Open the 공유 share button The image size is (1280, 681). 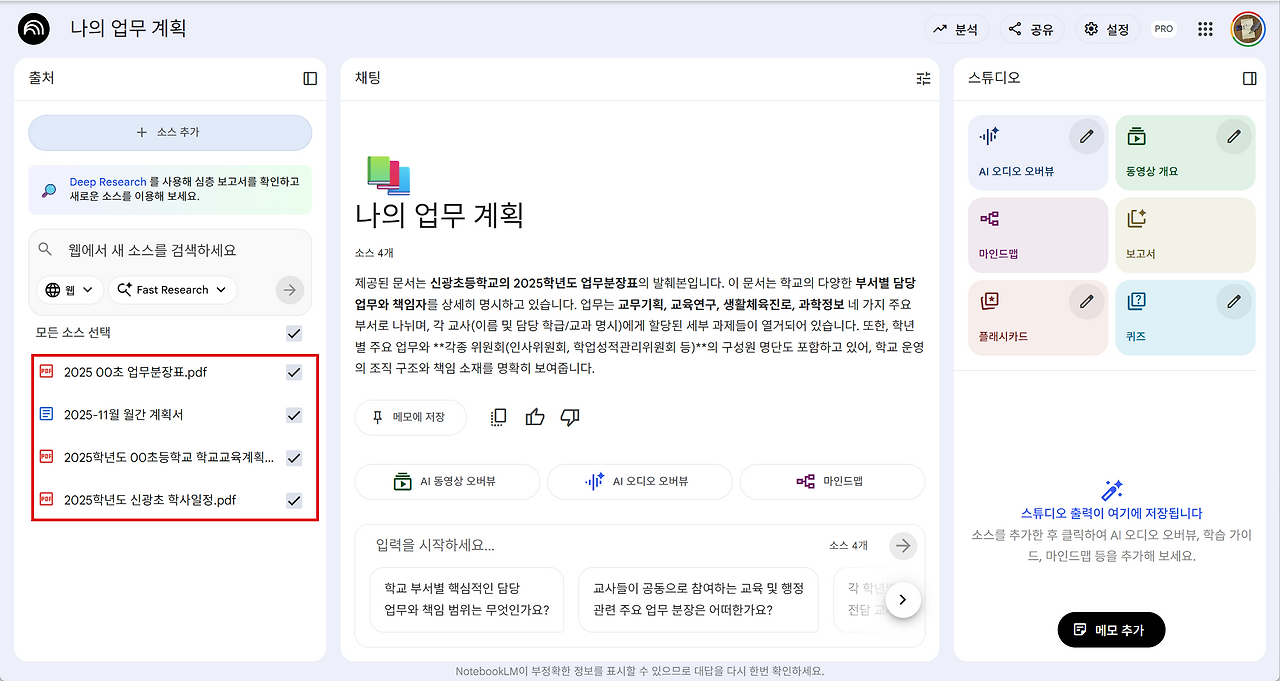point(1031,30)
